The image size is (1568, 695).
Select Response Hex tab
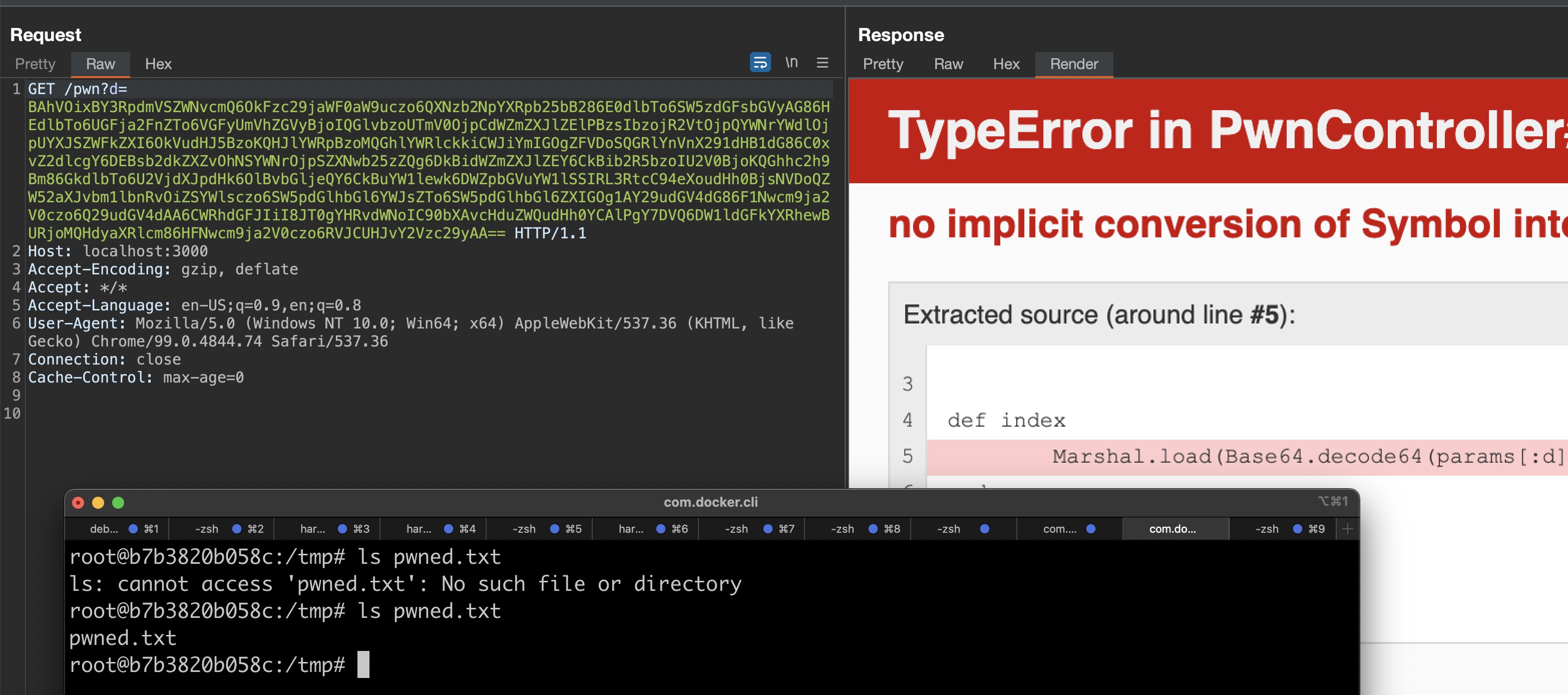[x=1006, y=64]
